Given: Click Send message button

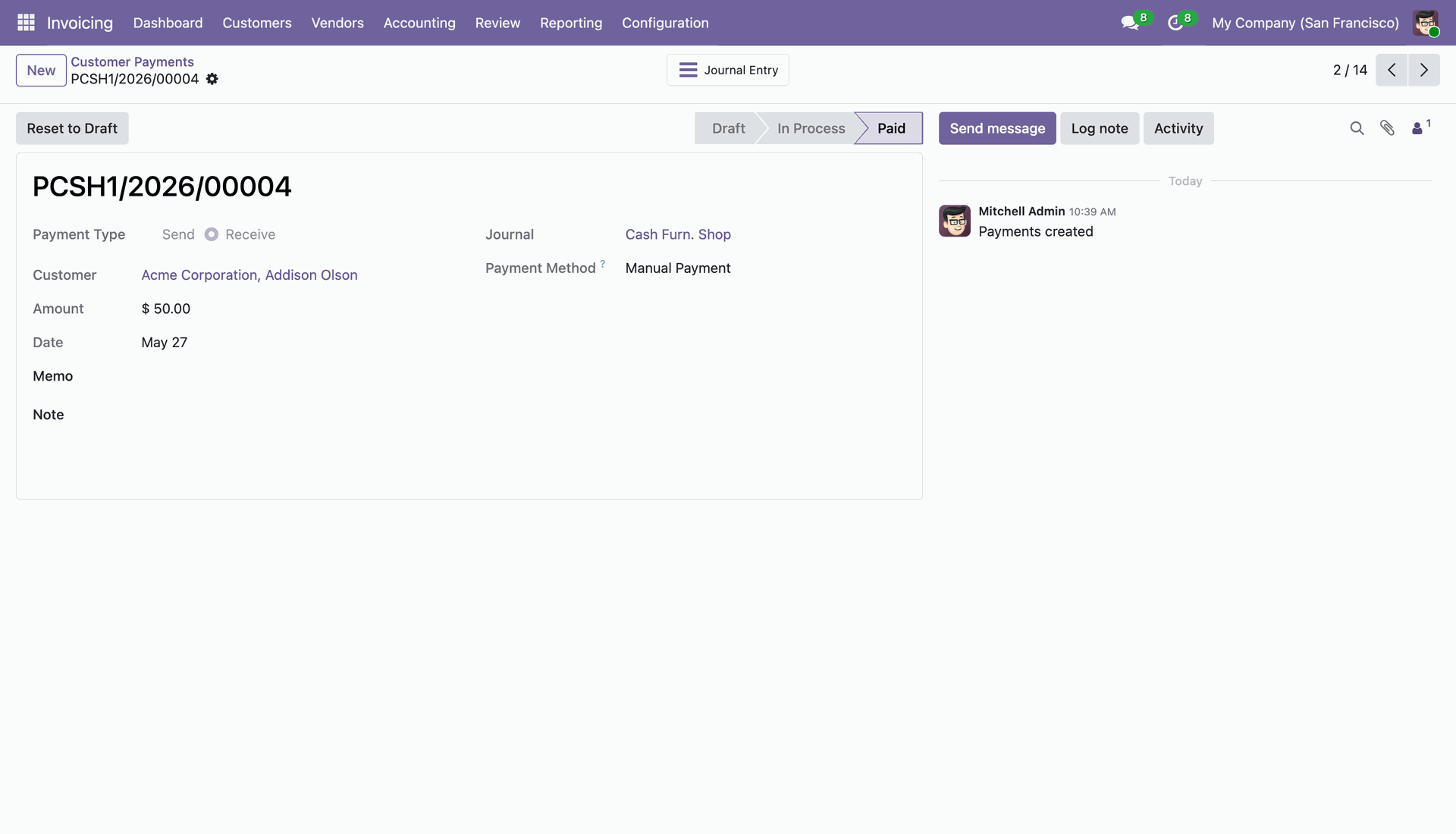Looking at the screenshot, I should tap(997, 128).
